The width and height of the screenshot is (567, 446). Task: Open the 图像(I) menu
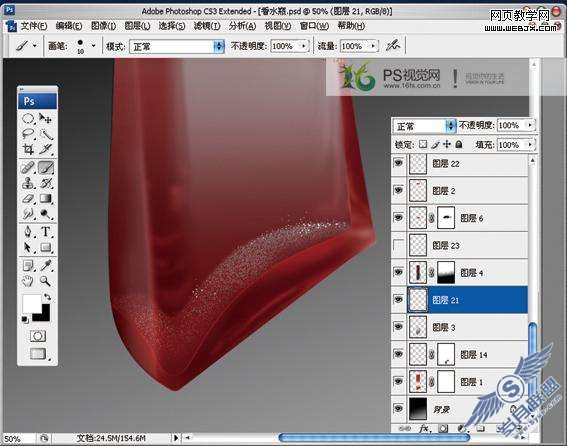coord(103,26)
